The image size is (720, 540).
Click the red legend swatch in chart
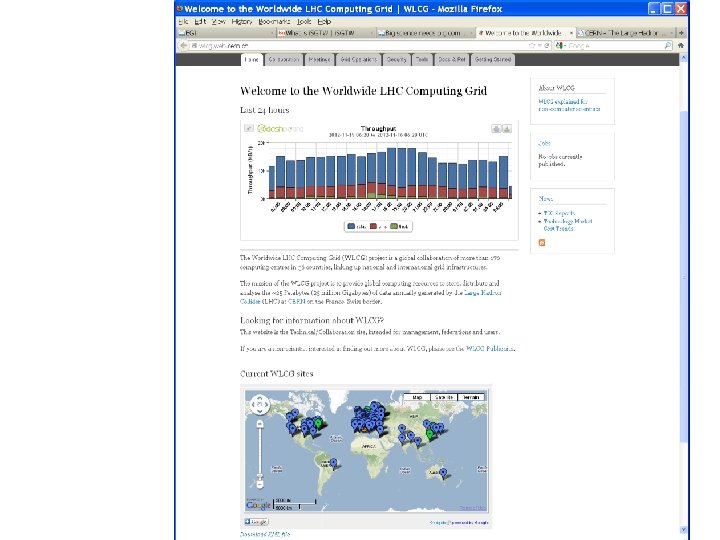click(x=373, y=226)
